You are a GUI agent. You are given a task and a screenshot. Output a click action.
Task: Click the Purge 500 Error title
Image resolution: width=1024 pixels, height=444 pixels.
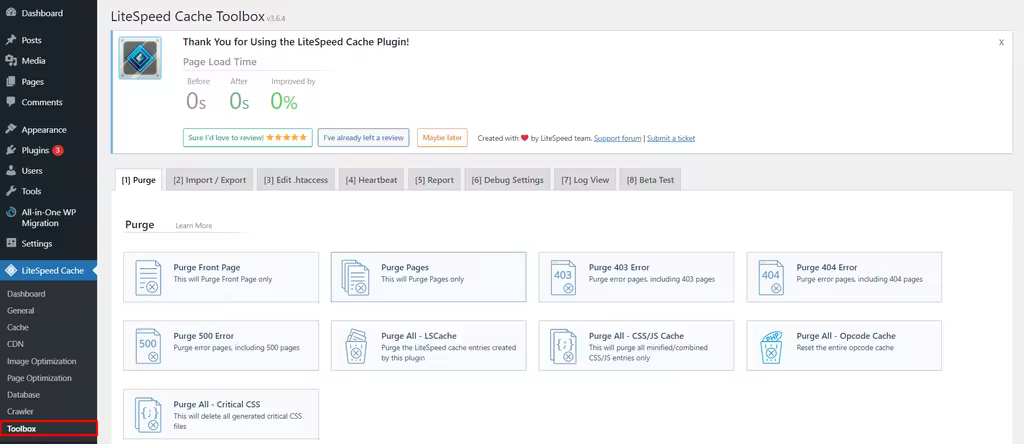click(x=204, y=336)
